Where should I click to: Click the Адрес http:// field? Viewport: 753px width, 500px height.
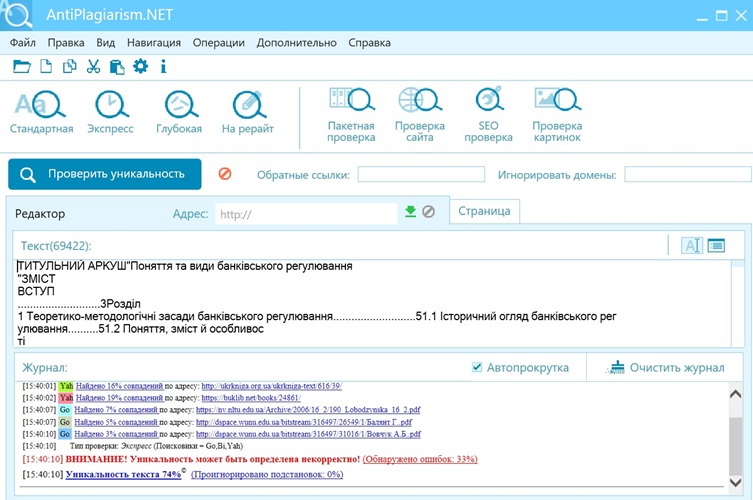[306, 214]
